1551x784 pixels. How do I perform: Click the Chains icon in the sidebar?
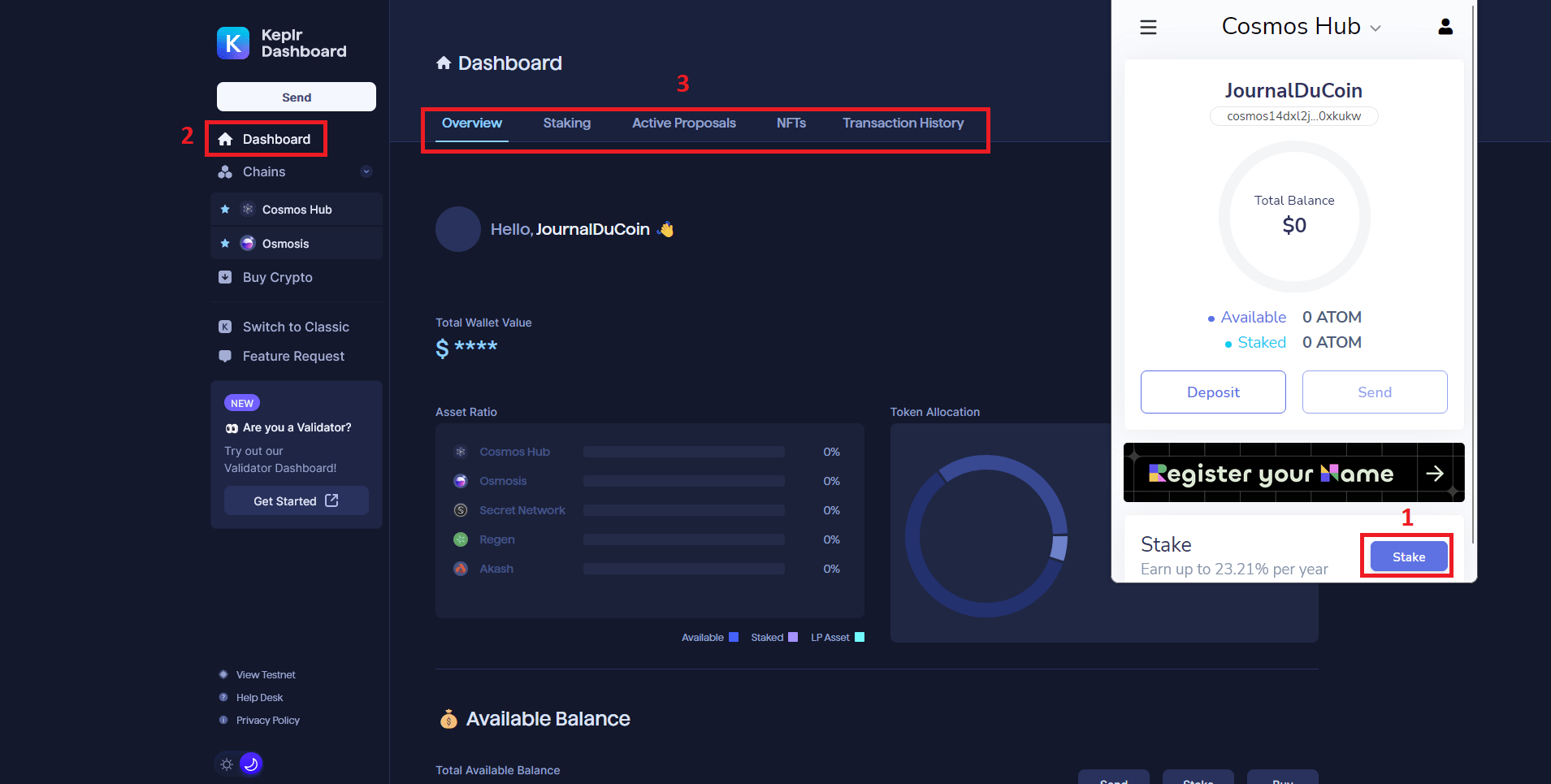coord(226,171)
